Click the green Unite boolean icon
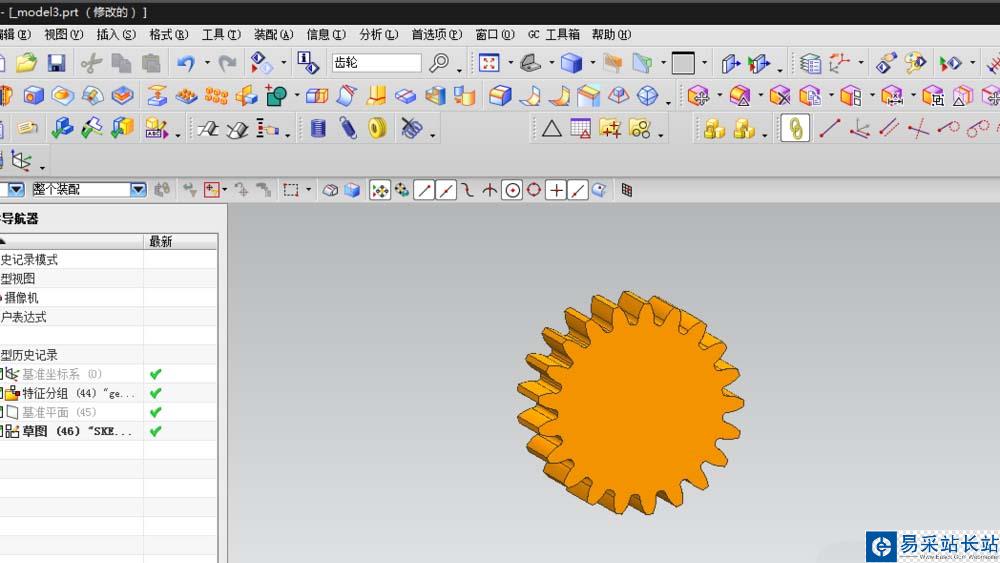This screenshot has height=563, width=1000. (x=276, y=96)
